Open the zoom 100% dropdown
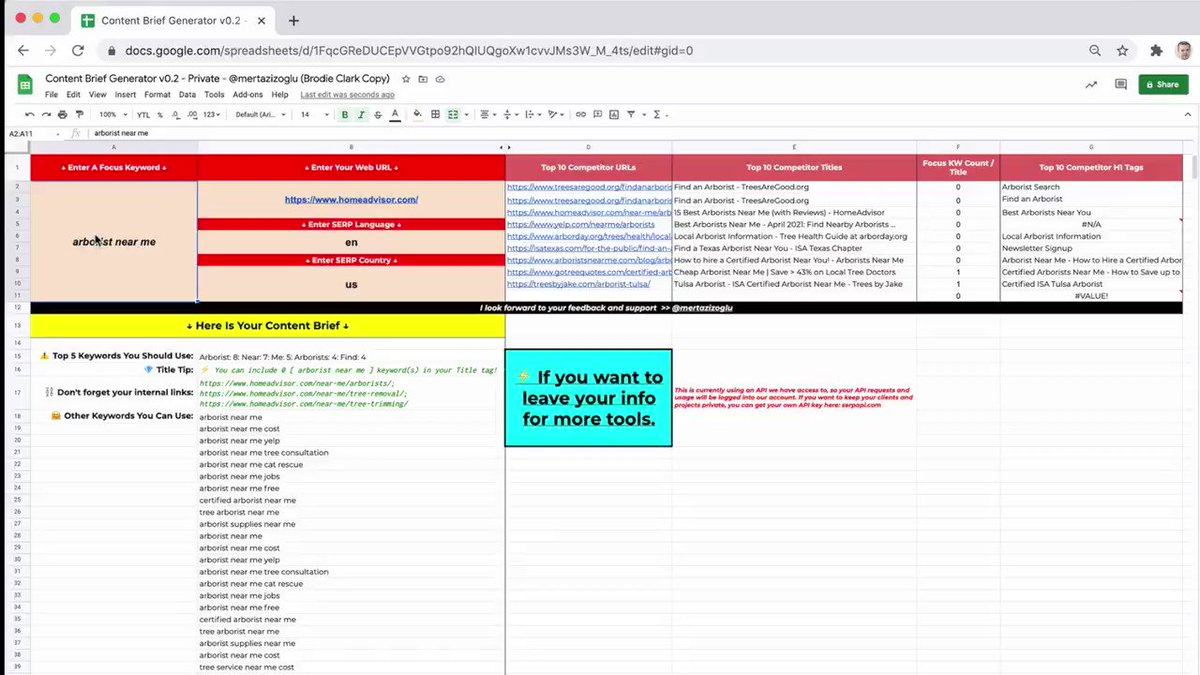 112,115
